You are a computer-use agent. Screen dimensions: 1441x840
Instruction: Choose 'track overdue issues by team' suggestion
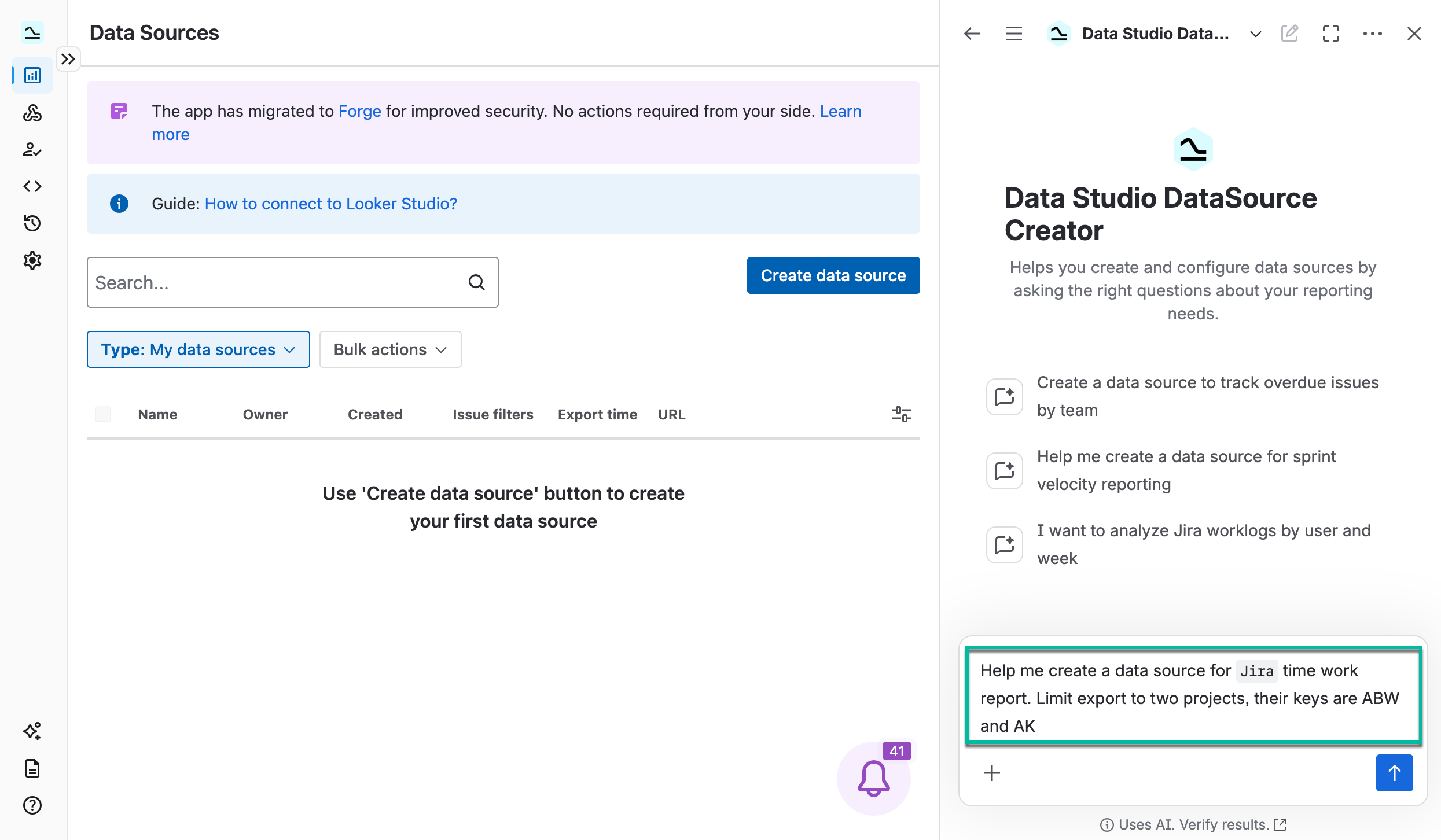point(1184,396)
